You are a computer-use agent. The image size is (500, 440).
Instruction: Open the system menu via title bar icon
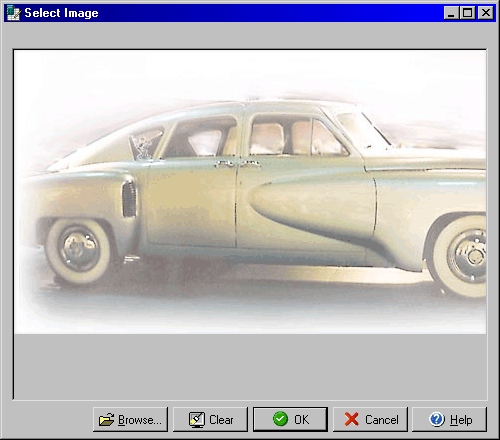(13, 13)
